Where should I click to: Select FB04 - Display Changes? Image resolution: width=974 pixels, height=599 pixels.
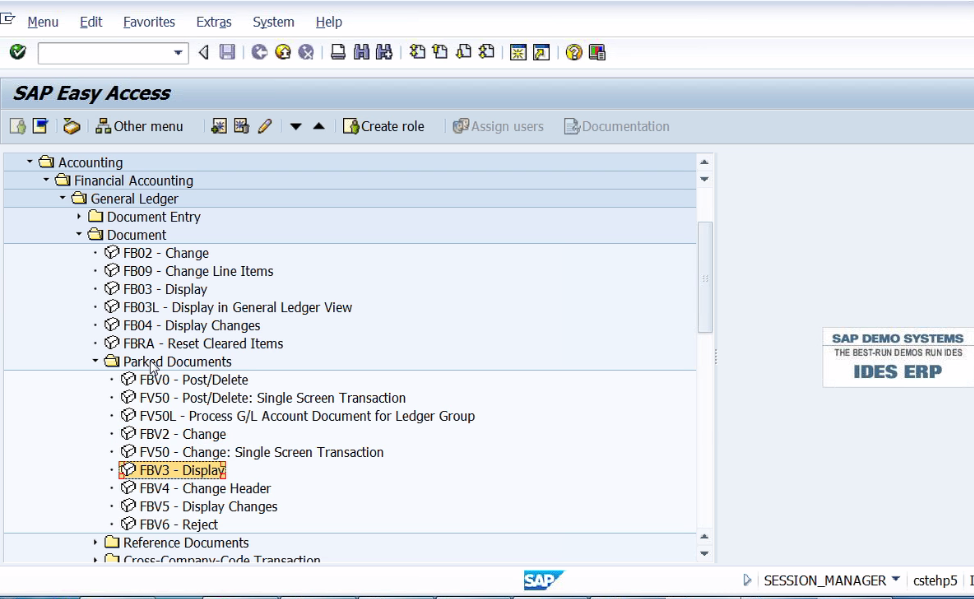191,325
